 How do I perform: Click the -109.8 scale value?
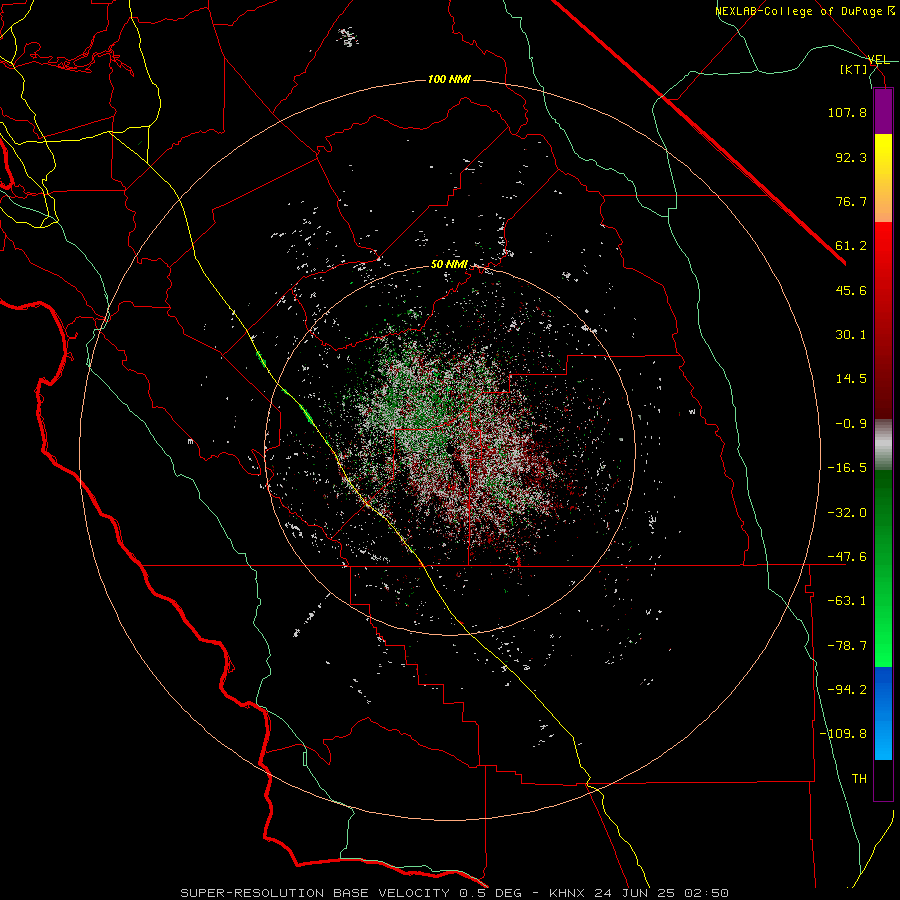pos(843,734)
